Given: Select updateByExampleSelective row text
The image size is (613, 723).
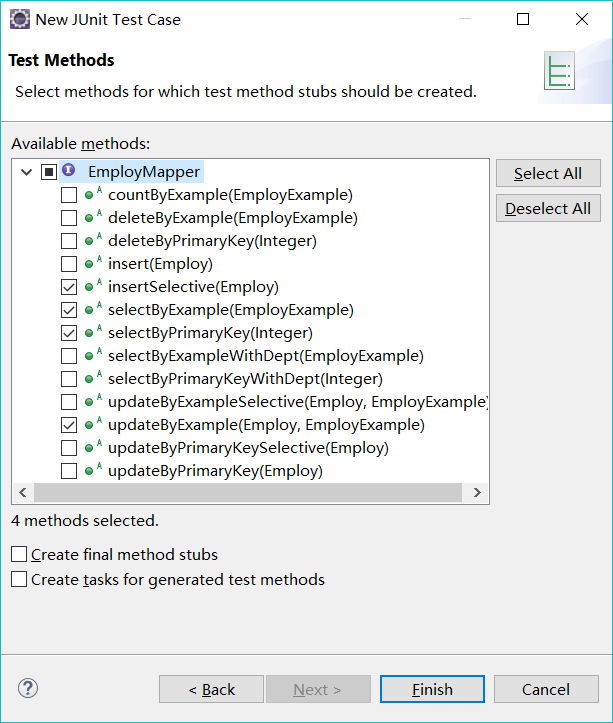Looking at the screenshot, I should 298,402.
